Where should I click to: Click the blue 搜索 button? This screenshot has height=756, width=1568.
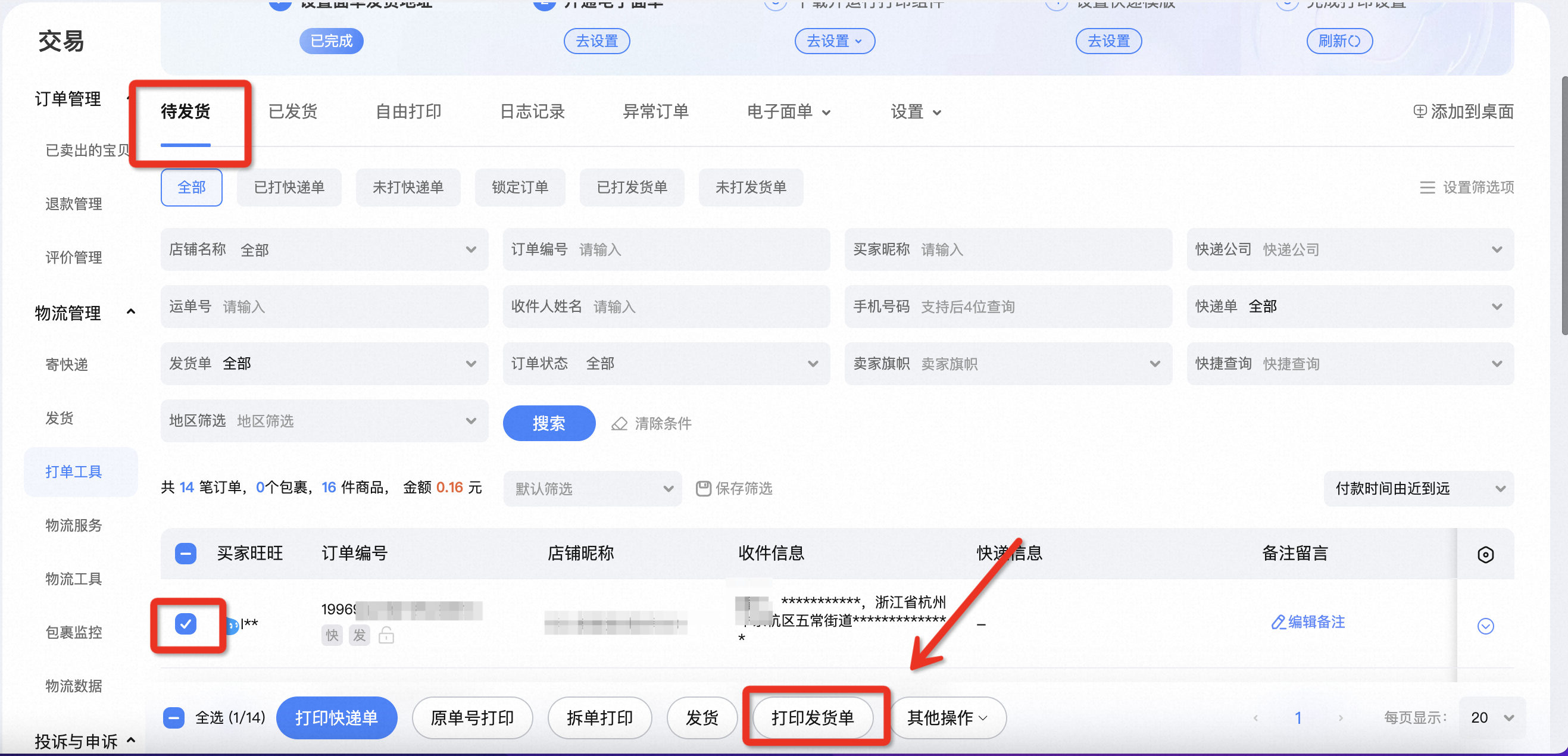pyautogui.click(x=548, y=424)
